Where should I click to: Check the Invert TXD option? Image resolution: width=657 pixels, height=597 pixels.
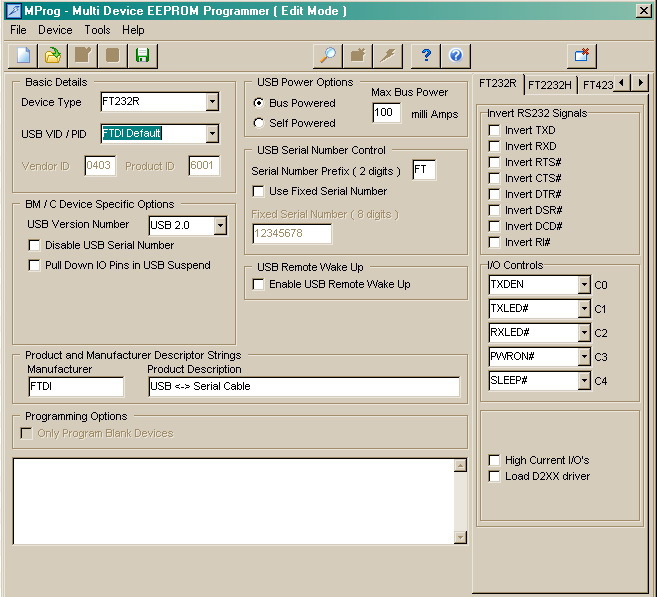(494, 130)
